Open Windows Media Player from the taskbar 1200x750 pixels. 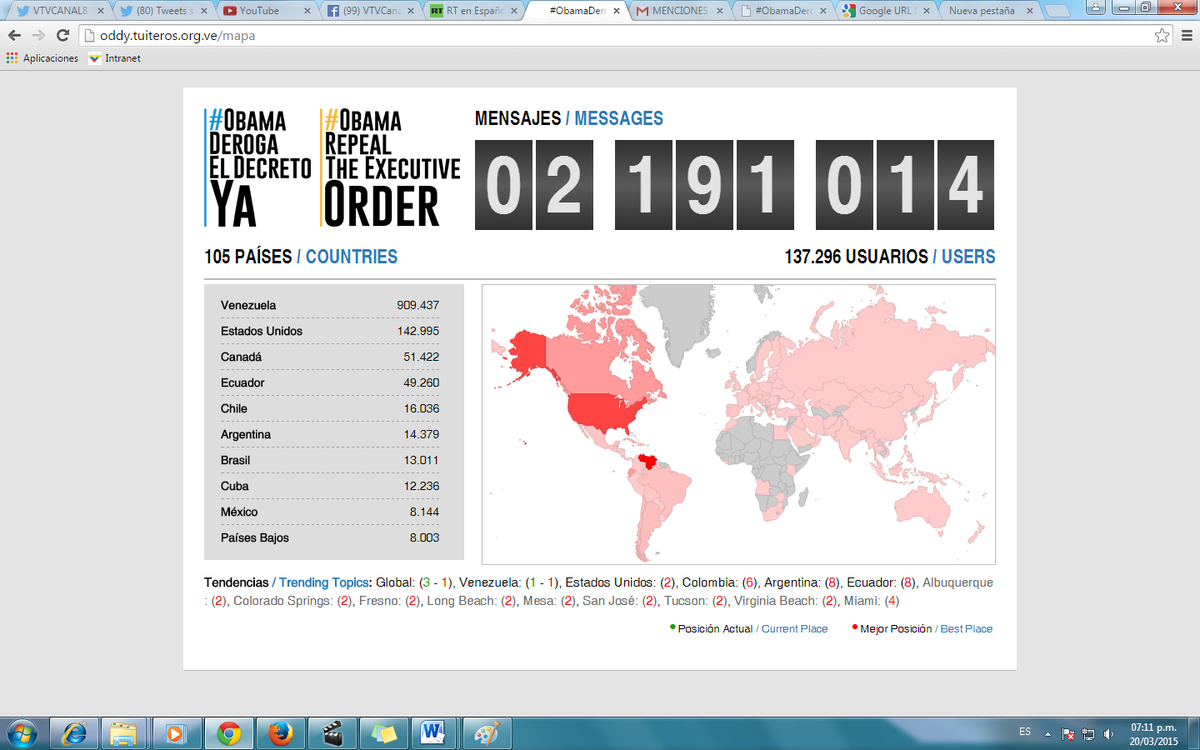click(177, 732)
